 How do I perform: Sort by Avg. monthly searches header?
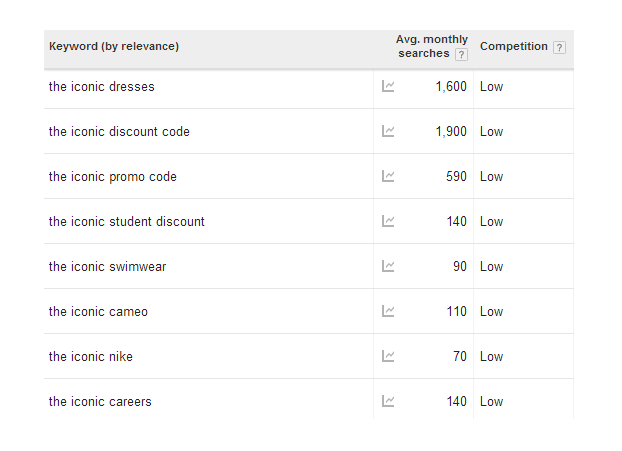(424, 46)
